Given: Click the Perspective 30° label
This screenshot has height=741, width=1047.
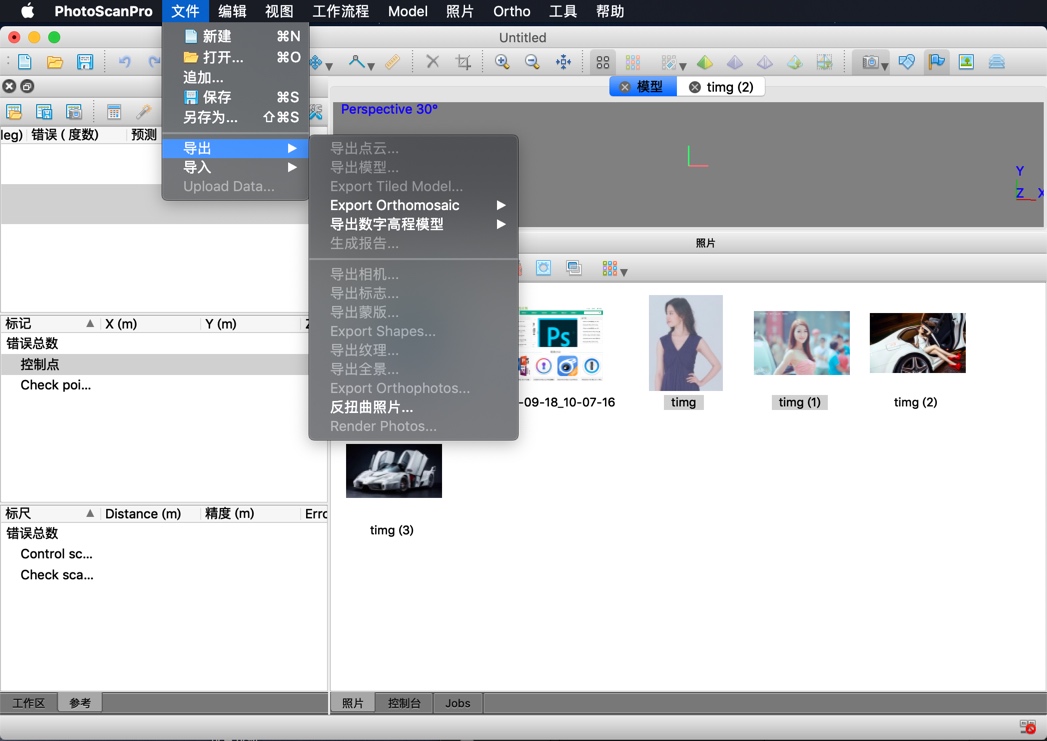Looking at the screenshot, I should 390,109.
